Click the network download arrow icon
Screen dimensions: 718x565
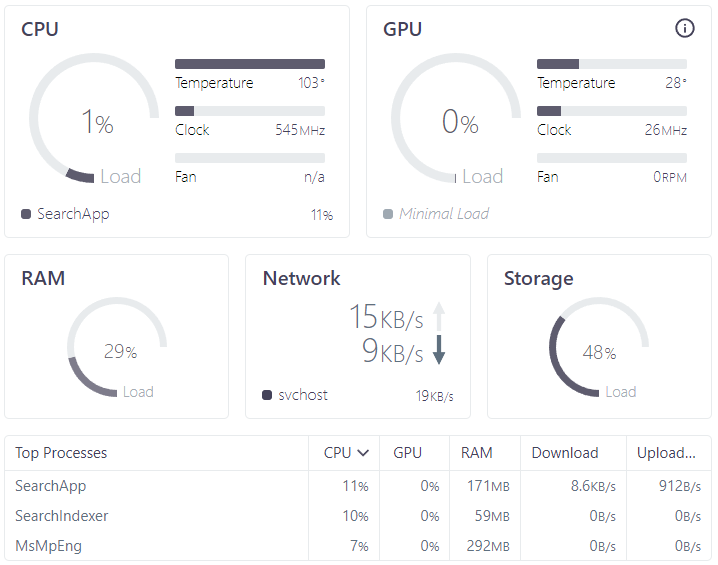point(439,350)
